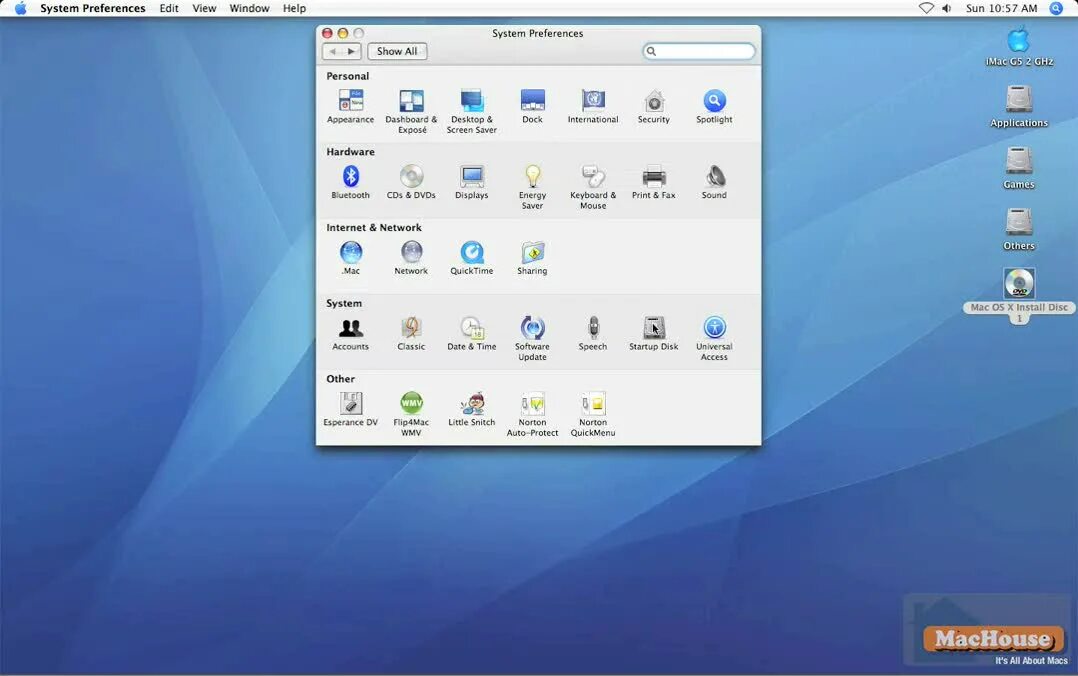
Task: Select the Others desktop drive icon
Action: coord(1019,229)
